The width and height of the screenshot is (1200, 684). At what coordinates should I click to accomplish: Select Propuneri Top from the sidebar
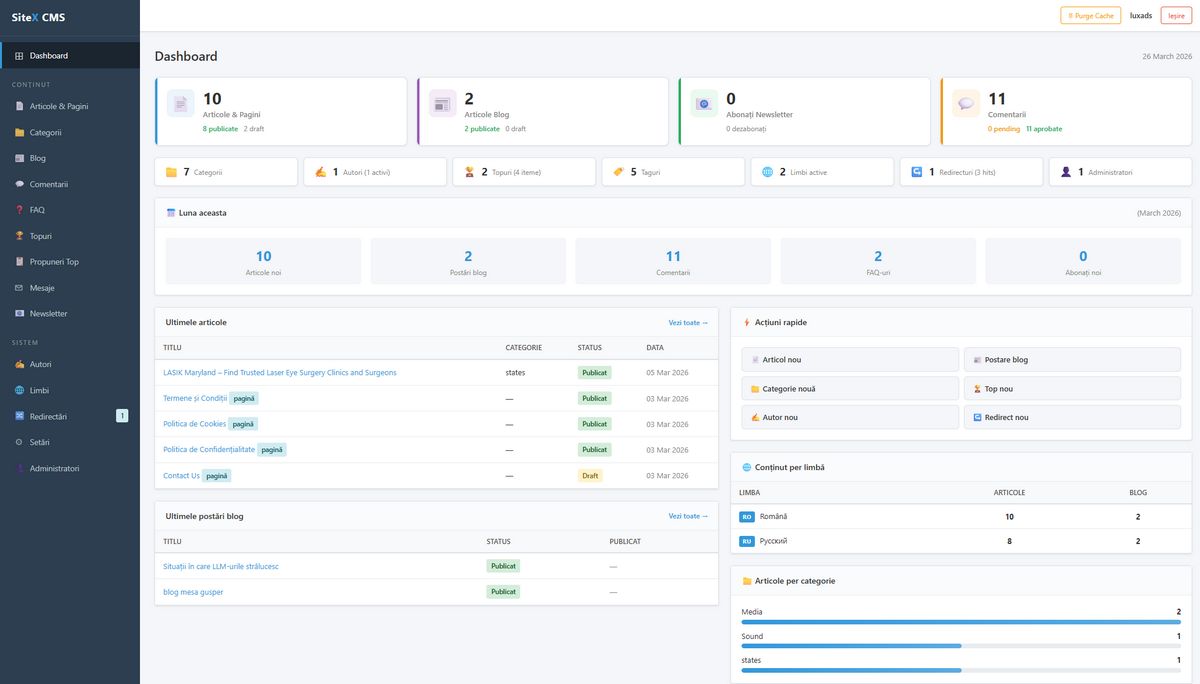pos(52,261)
